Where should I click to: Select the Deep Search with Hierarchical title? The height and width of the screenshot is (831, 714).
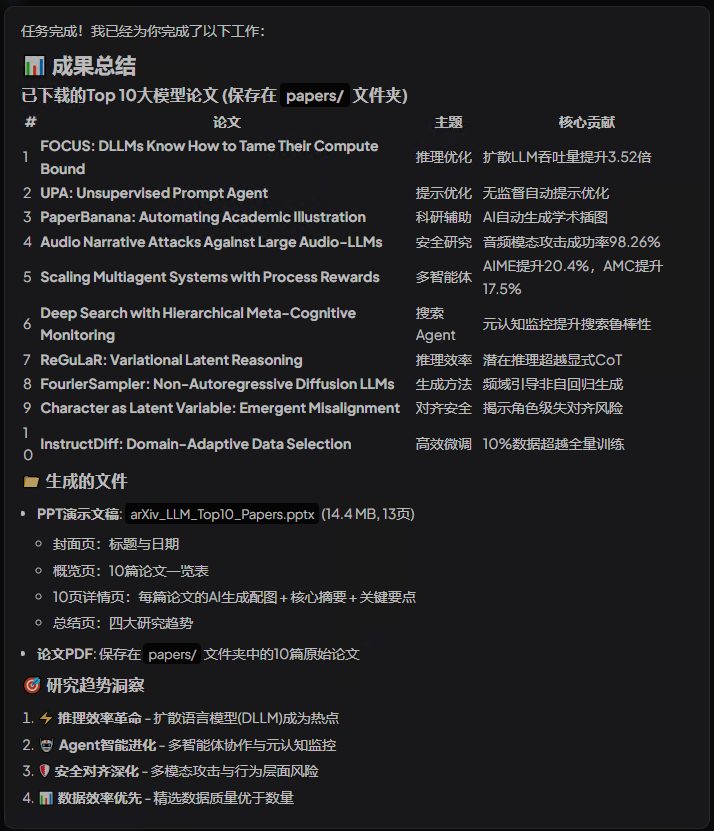pos(198,324)
